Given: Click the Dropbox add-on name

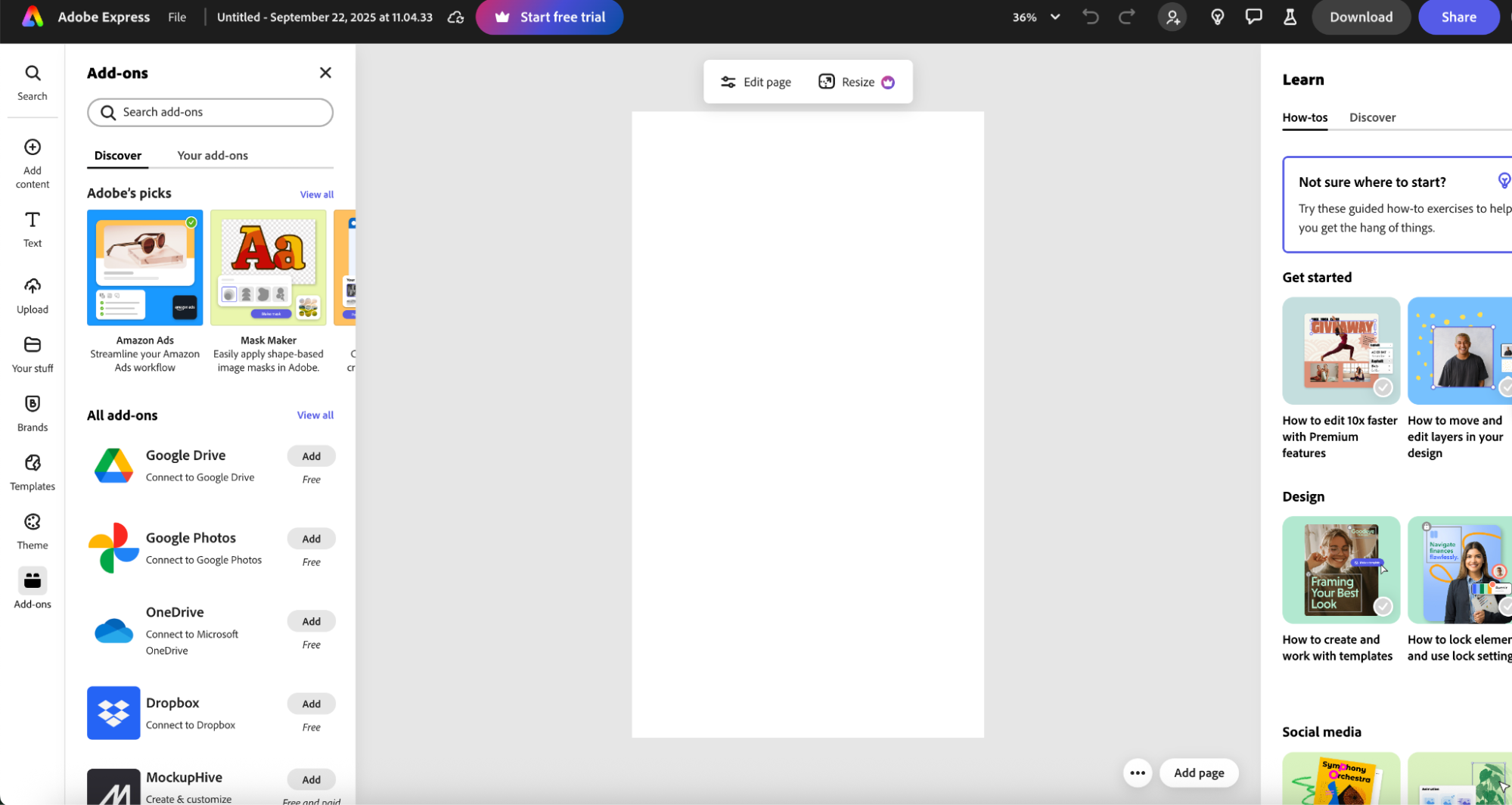Looking at the screenshot, I should 172,703.
